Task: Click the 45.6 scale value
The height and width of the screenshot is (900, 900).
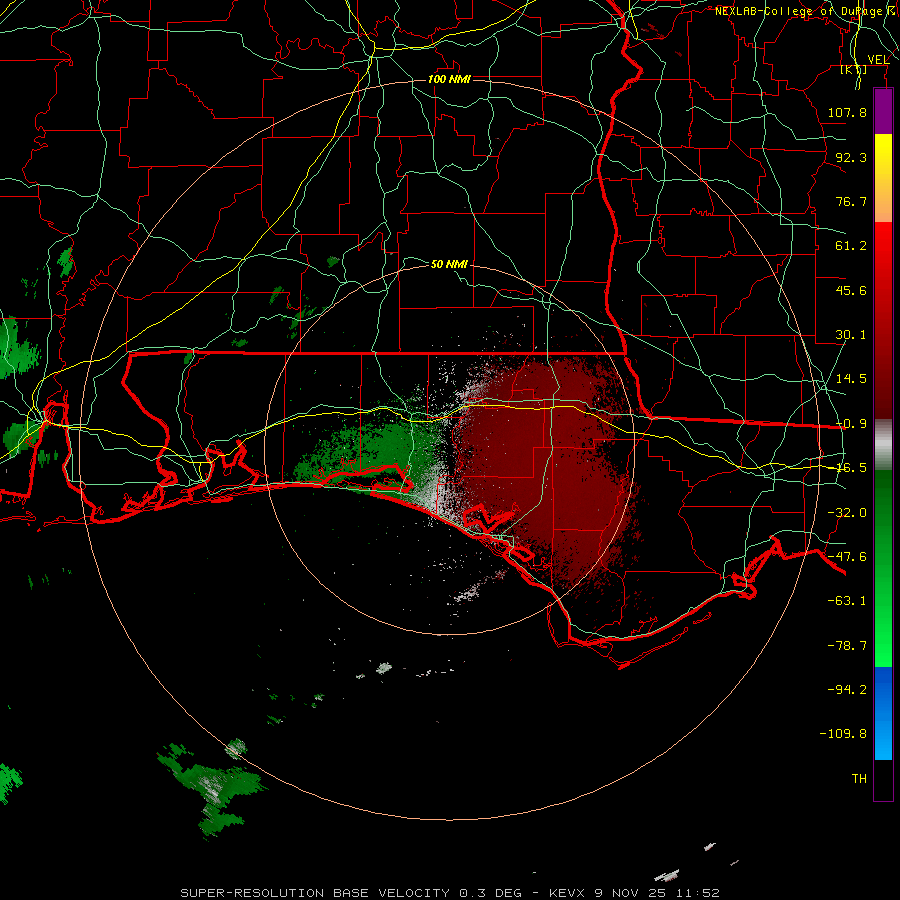Action: pyautogui.click(x=851, y=290)
